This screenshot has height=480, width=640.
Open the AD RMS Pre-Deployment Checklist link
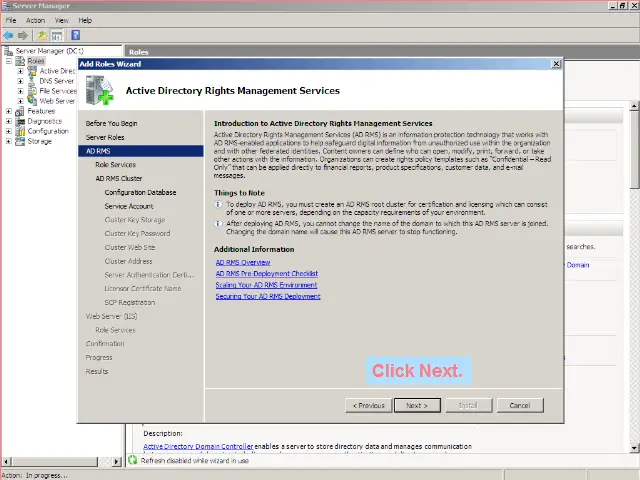[267, 273]
